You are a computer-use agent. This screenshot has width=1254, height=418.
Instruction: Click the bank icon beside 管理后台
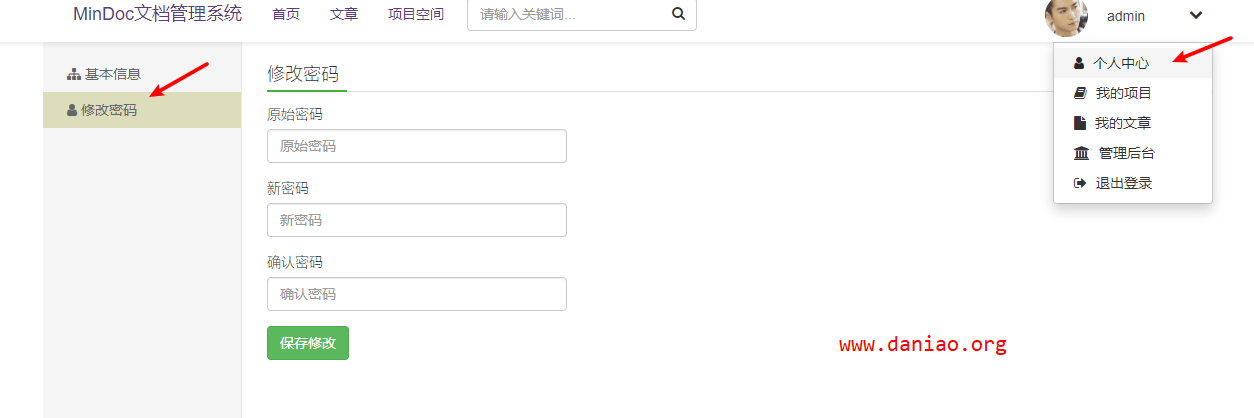[x=1081, y=153]
